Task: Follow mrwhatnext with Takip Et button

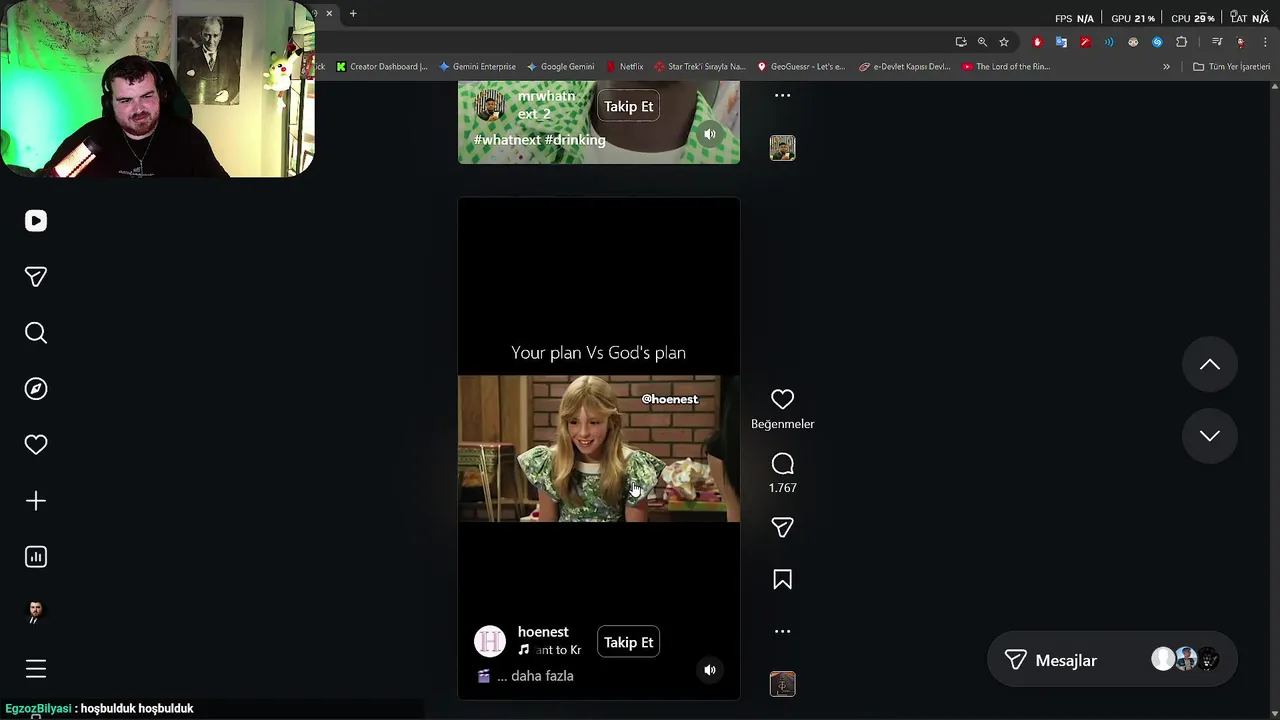Action: point(628,107)
